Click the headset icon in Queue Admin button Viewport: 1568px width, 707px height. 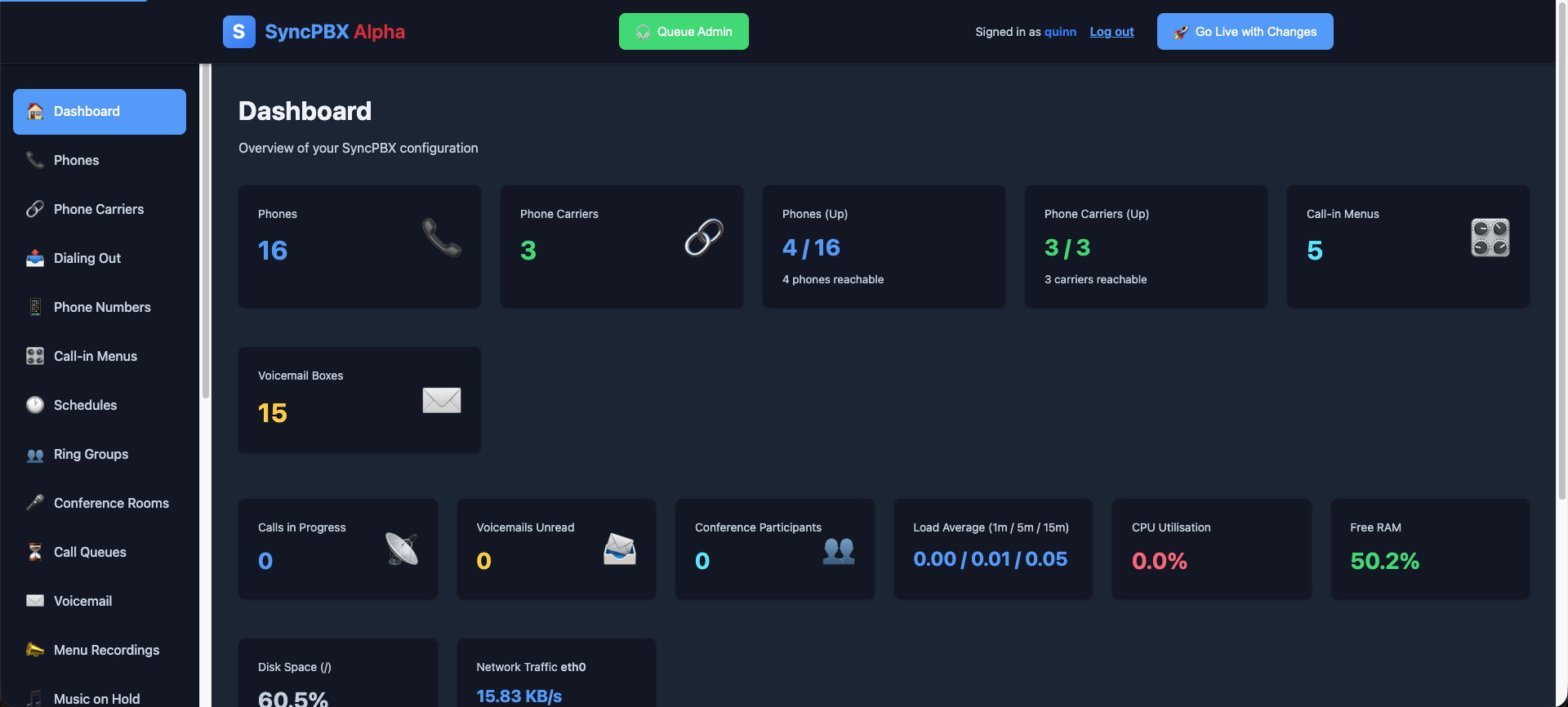pyautogui.click(x=643, y=32)
